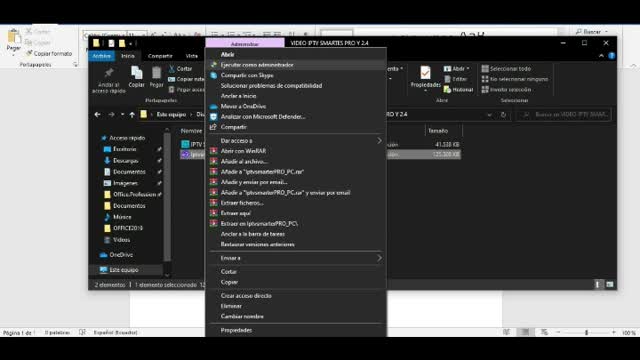Click 'Seleccionar todo' in ribbon
The image size is (640, 360).
coord(506,69)
